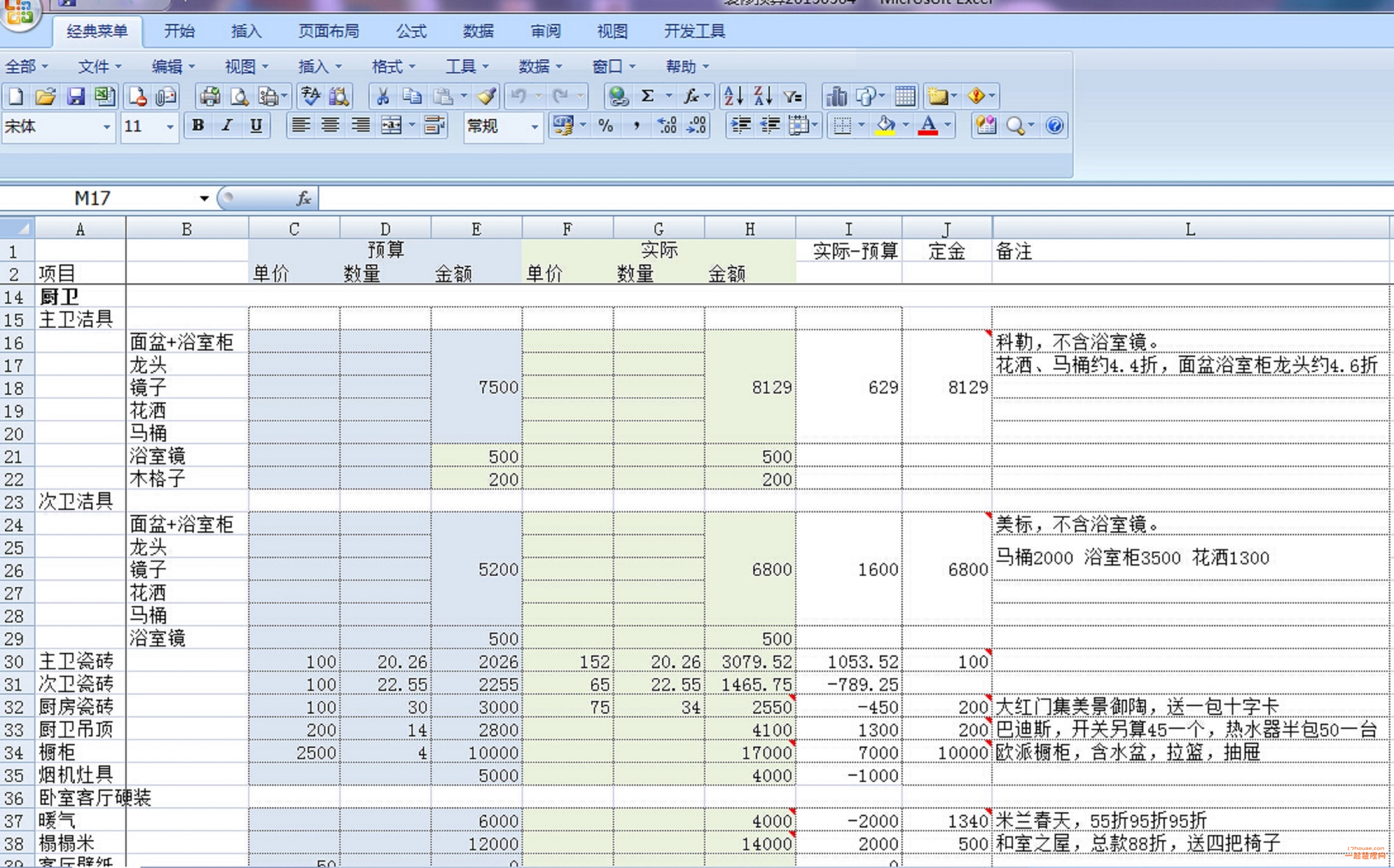Switch to the 页面布局 ribbon tab
1394x868 pixels.
pyautogui.click(x=328, y=31)
